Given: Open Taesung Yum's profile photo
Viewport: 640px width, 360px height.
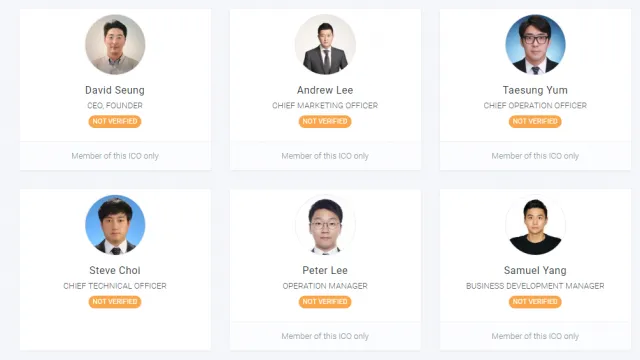Looking at the screenshot, I should pyautogui.click(x=535, y=44).
